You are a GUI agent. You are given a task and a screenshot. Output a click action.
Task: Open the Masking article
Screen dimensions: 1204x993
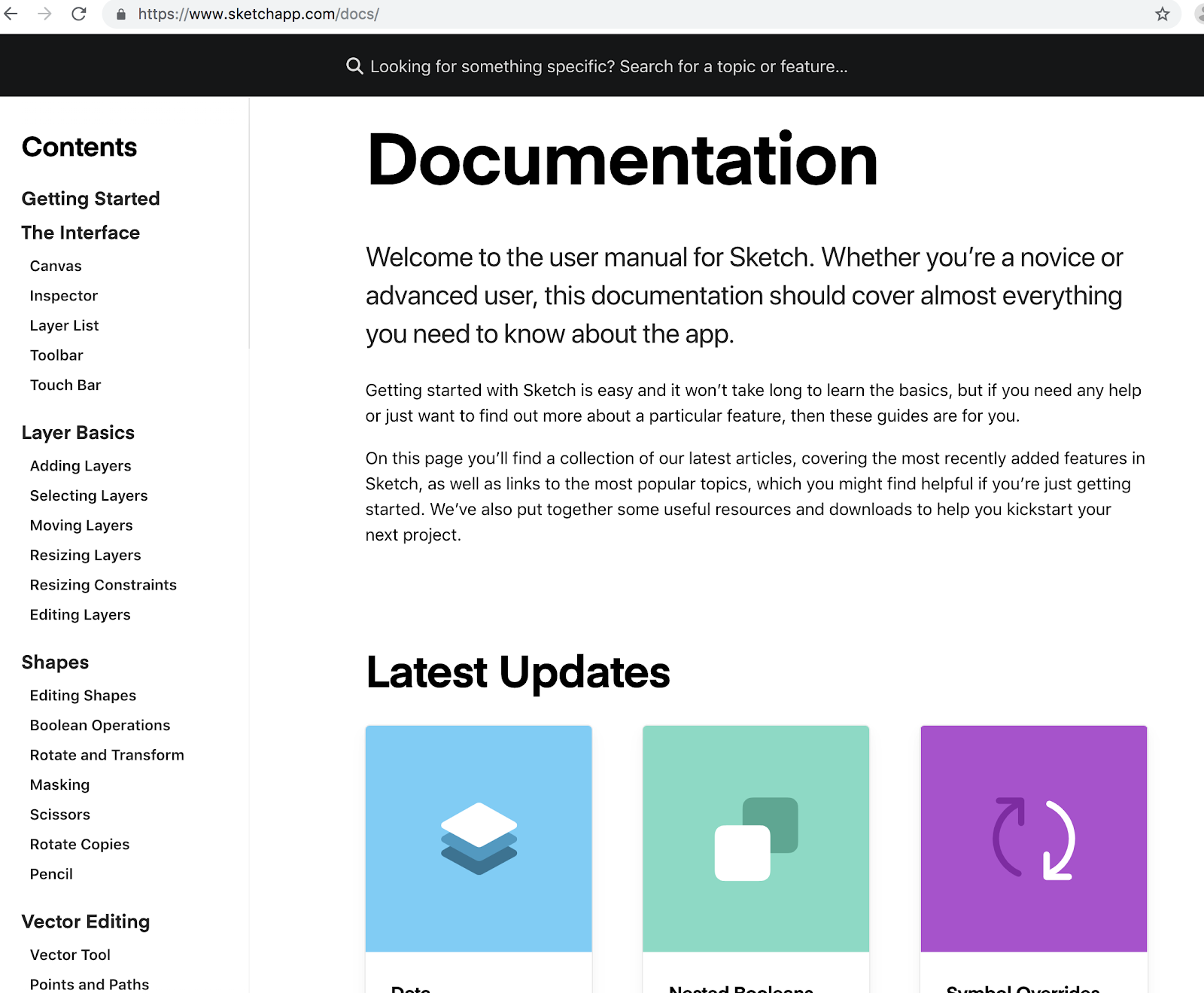(x=60, y=785)
